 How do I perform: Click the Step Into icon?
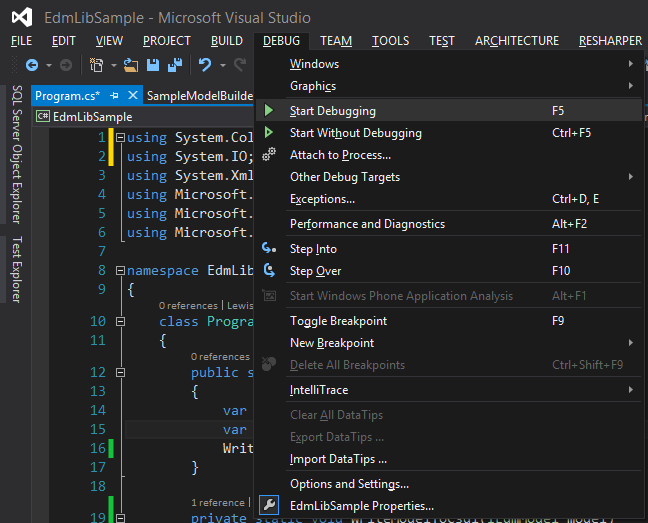pyautogui.click(x=269, y=248)
